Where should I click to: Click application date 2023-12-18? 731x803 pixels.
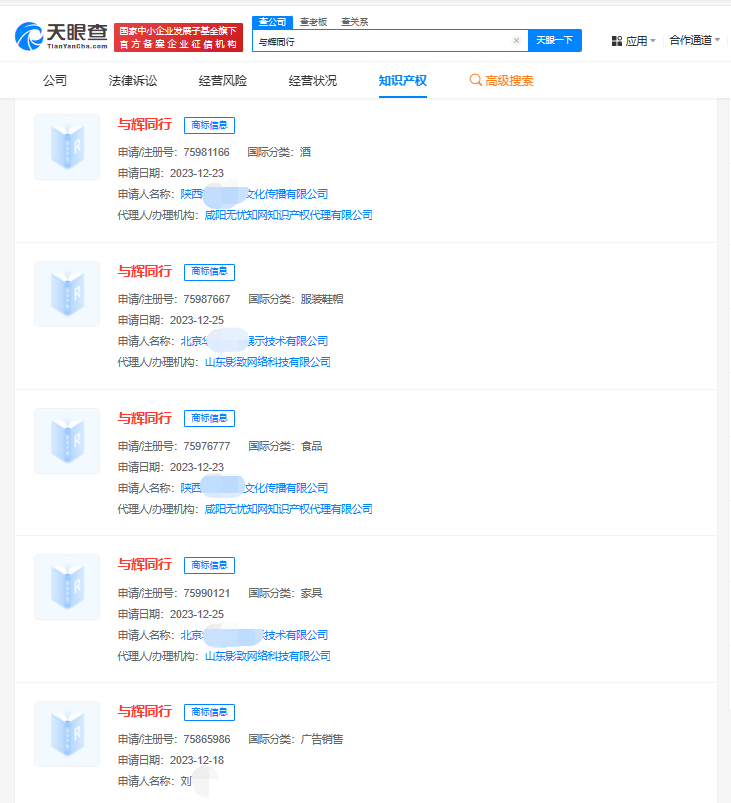(197, 760)
